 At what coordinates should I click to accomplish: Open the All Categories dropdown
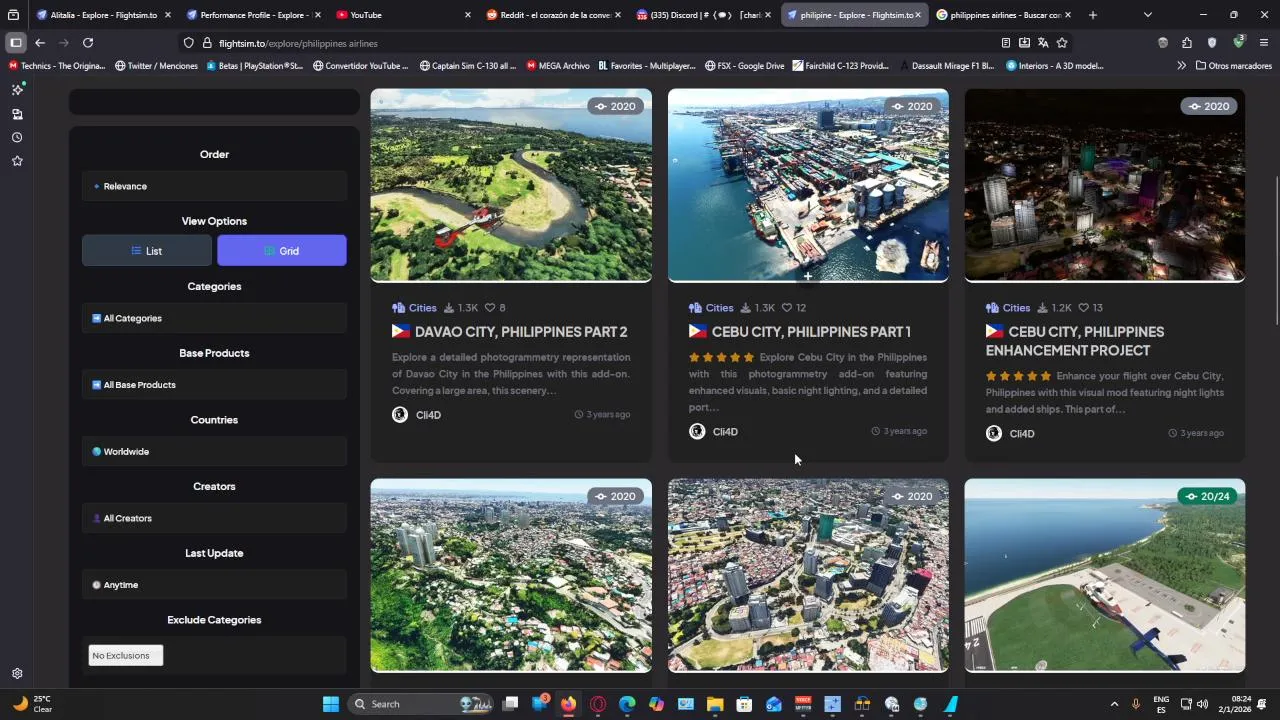(214, 318)
